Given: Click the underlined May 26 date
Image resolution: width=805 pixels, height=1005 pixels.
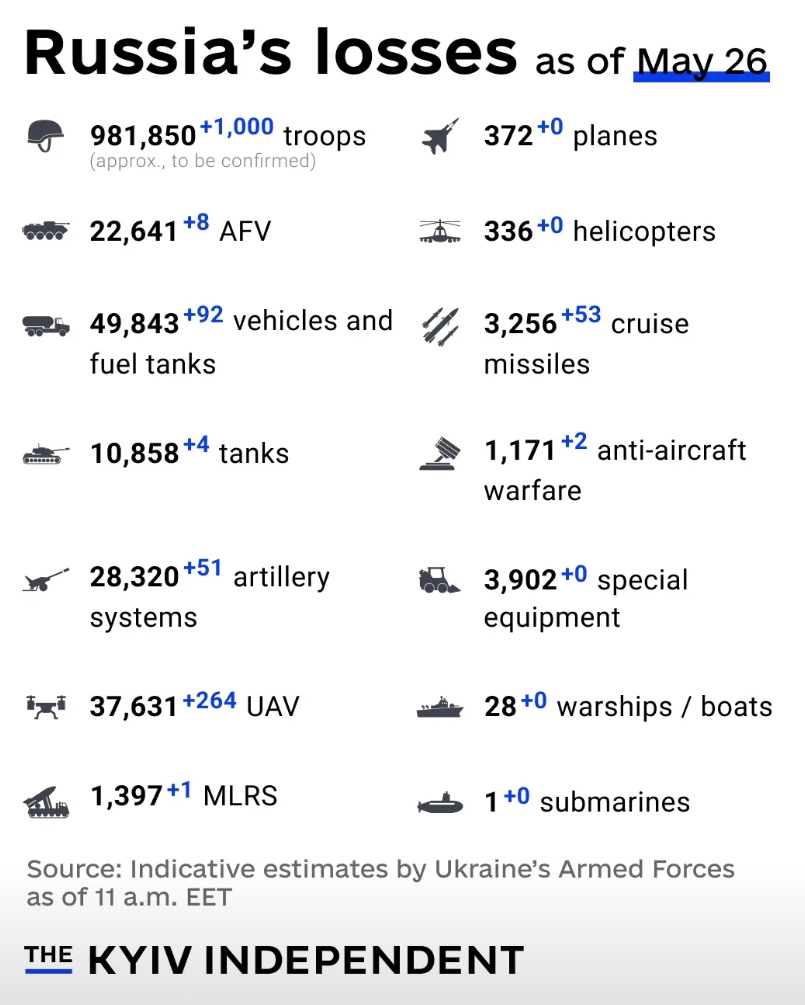Looking at the screenshot, I should [702, 63].
